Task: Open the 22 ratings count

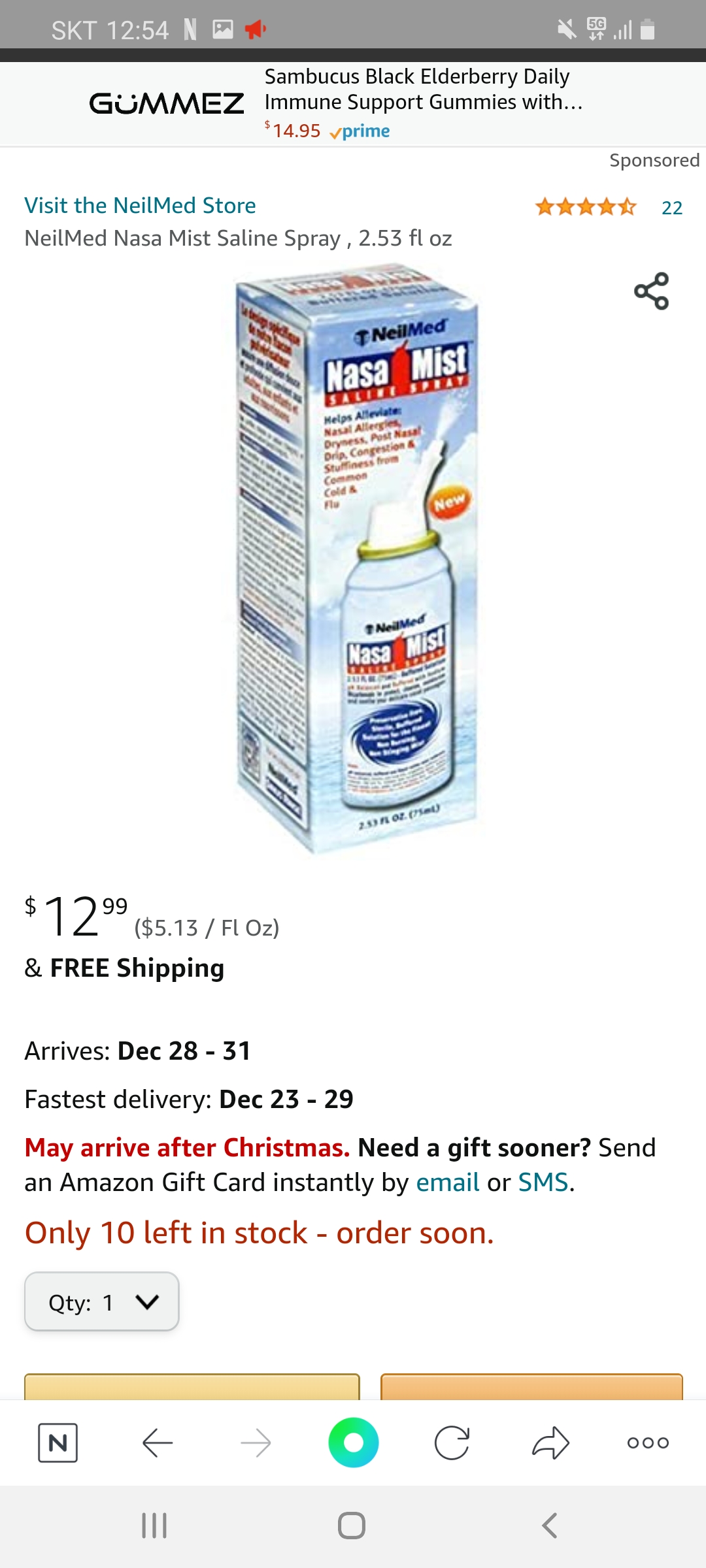Action: [672, 208]
